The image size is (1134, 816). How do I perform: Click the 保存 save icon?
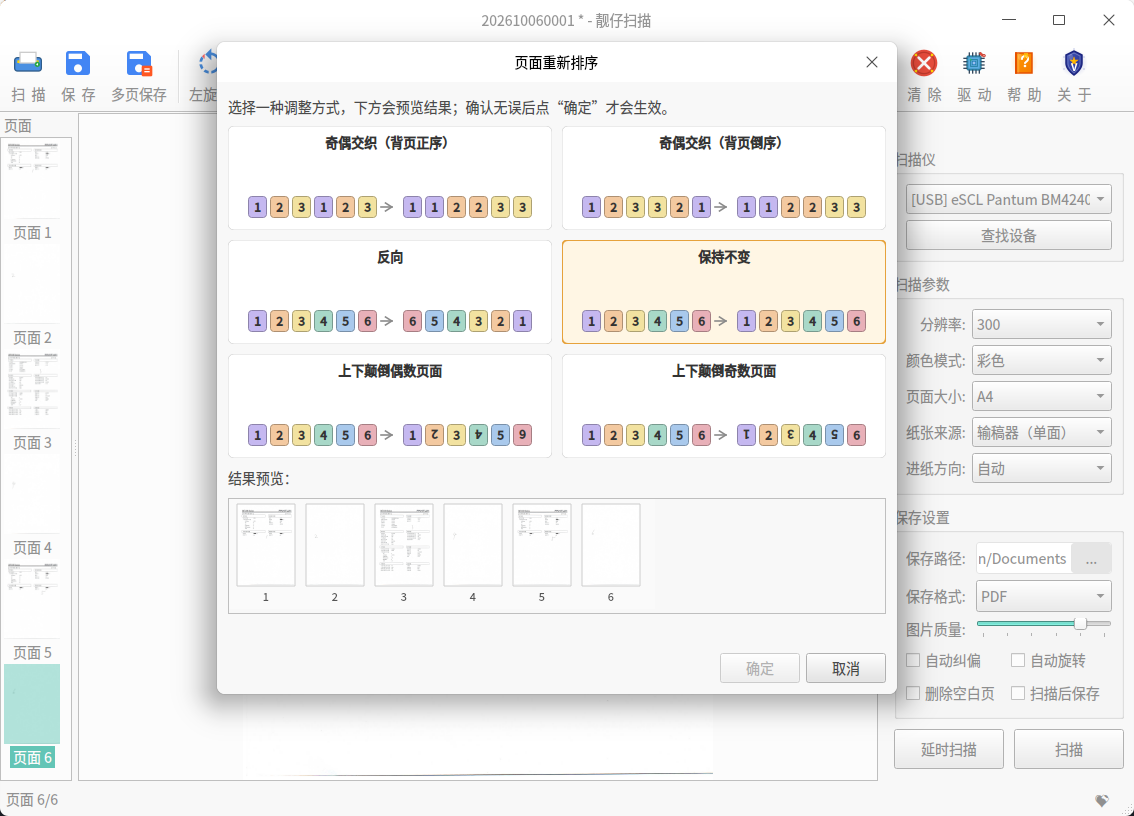click(x=78, y=64)
